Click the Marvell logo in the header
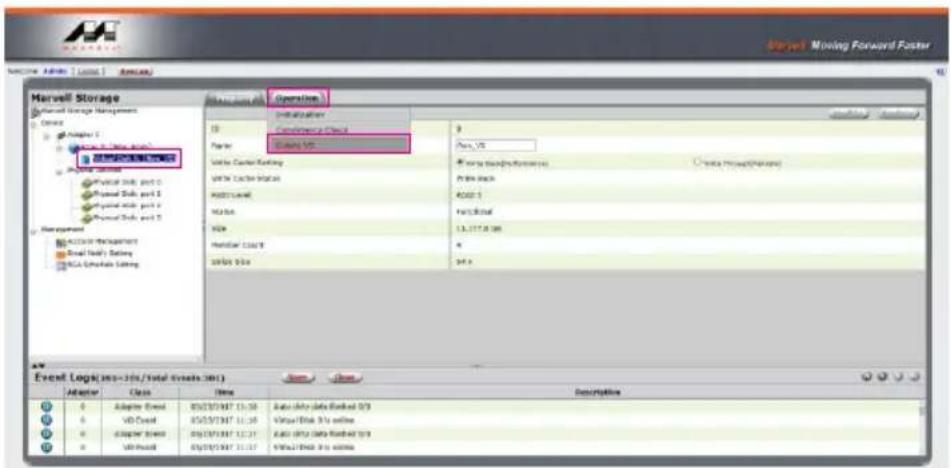 pos(91,36)
